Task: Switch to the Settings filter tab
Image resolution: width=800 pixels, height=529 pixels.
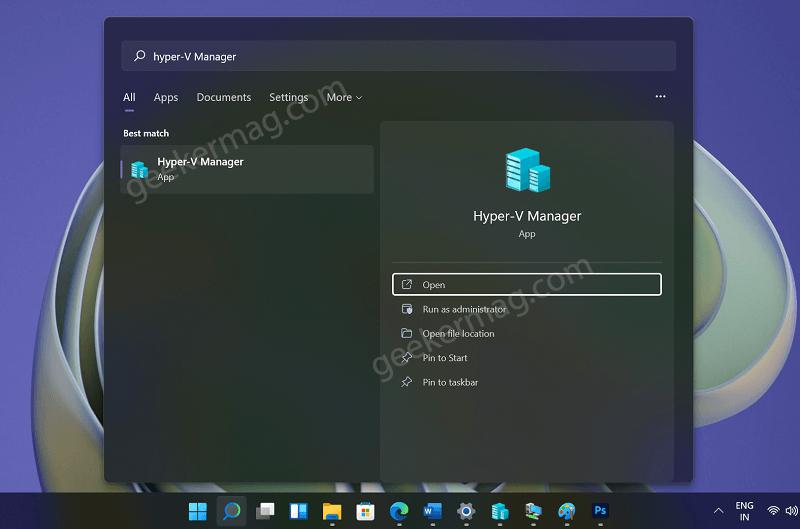Action: point(288,97)
